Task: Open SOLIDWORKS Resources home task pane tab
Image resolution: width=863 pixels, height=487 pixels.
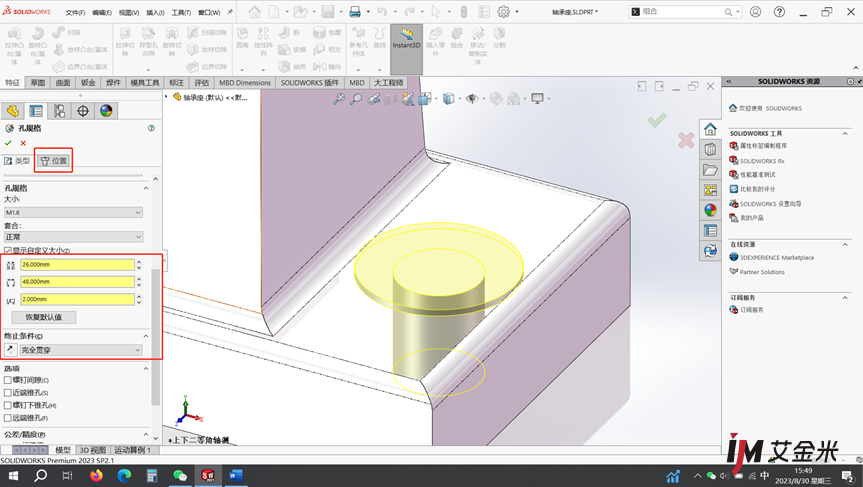Action: [x=711, y=129]
